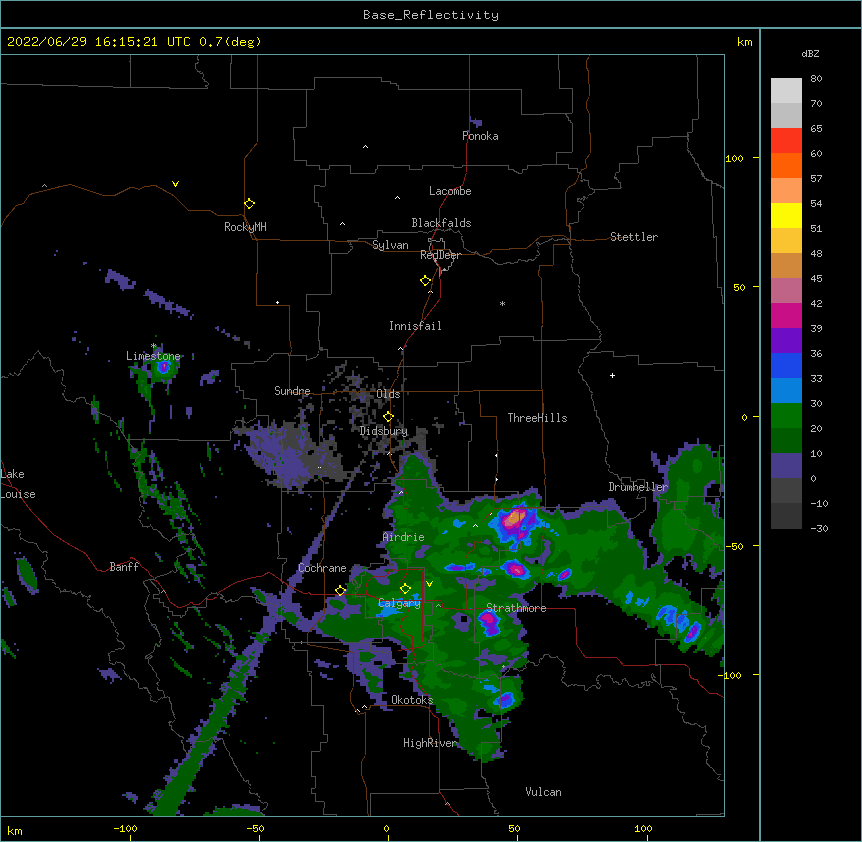Click the Sylvan label
This screenshot has height=842, width=862.
pos(390,245)
